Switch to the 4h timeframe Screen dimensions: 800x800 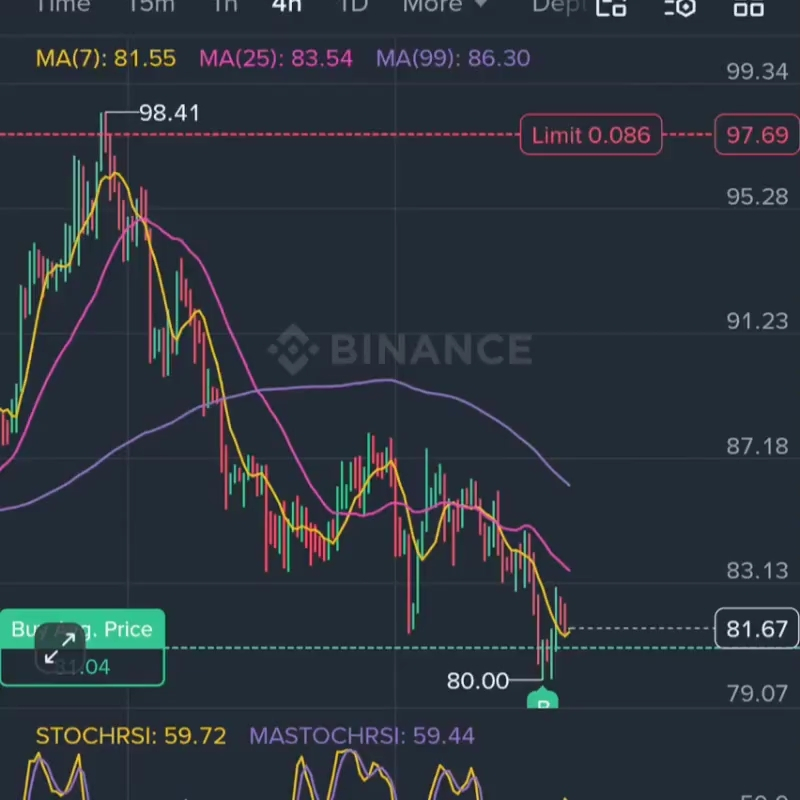pos(287,6)
